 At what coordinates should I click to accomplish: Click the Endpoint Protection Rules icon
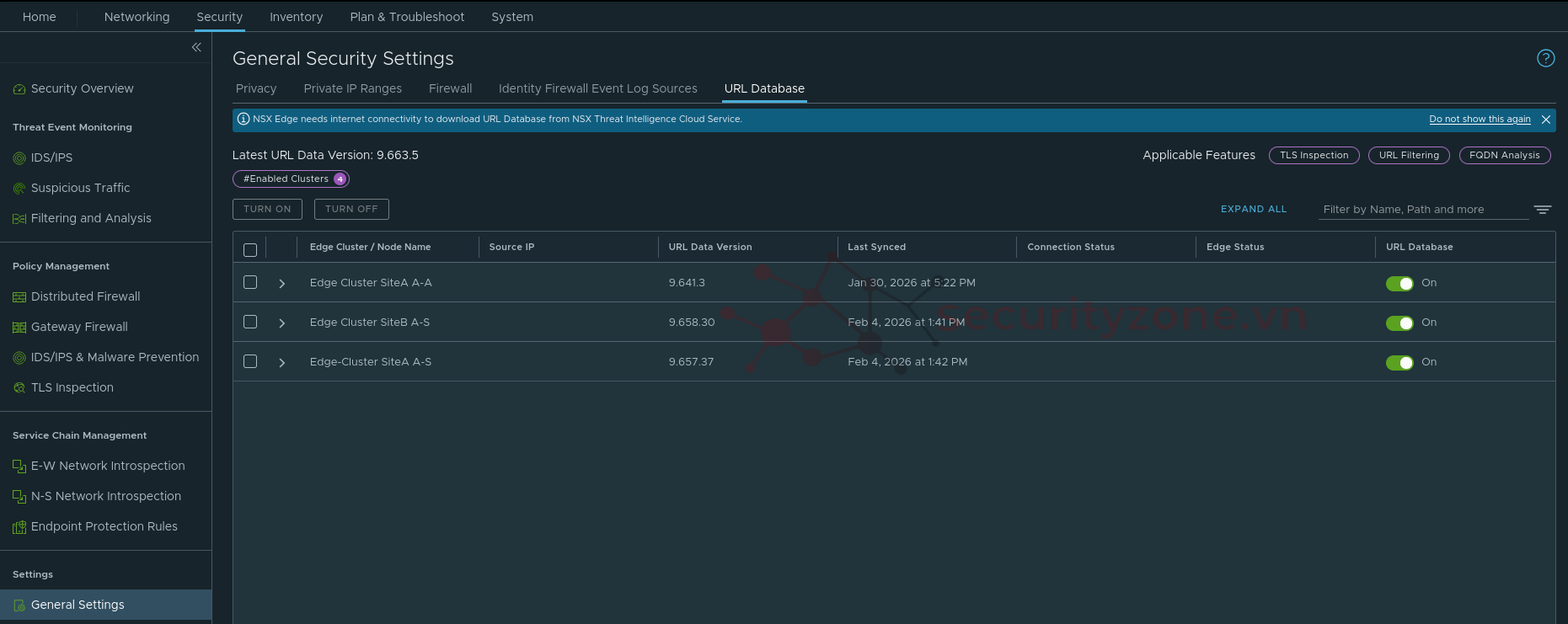(19, 527)
